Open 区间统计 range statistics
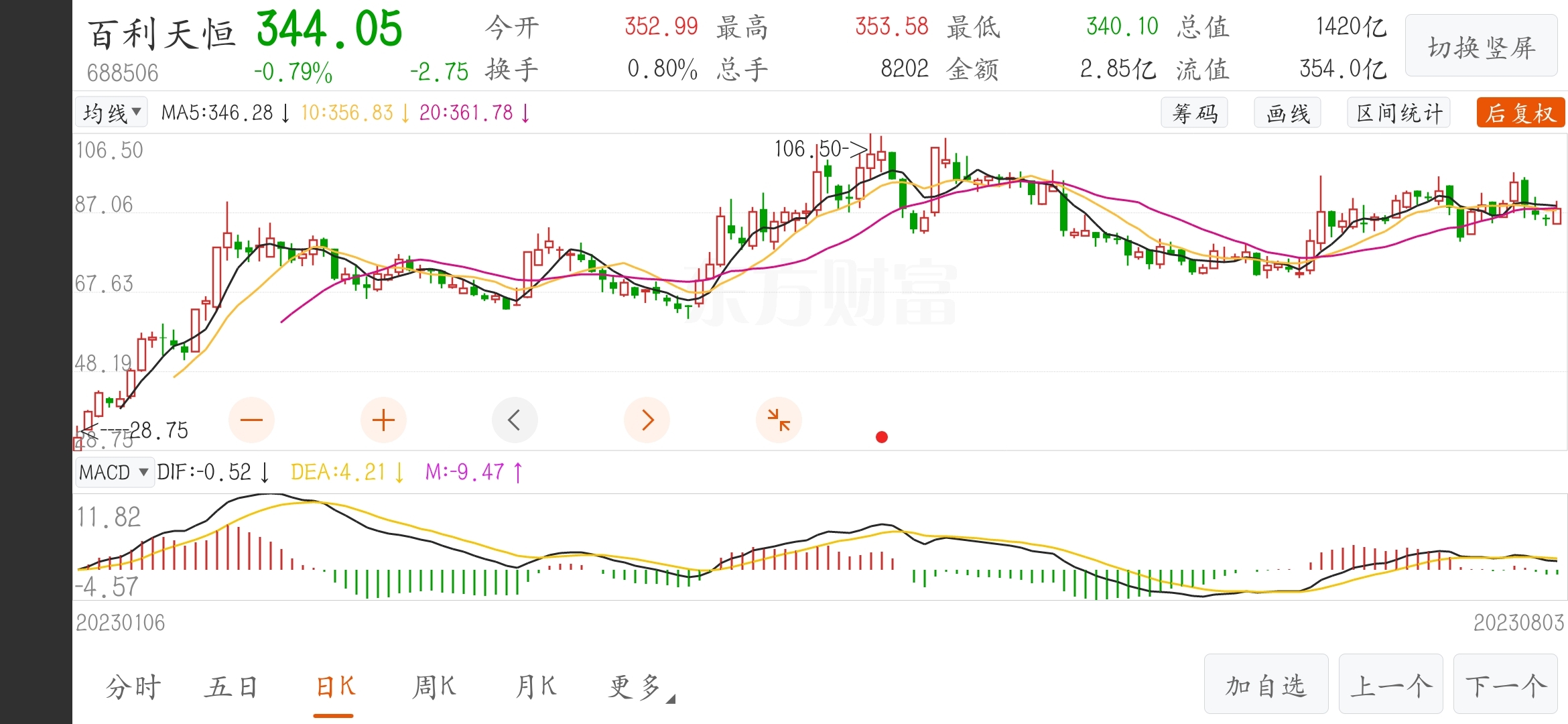The image size is (1568, 724). (1398, 113)
